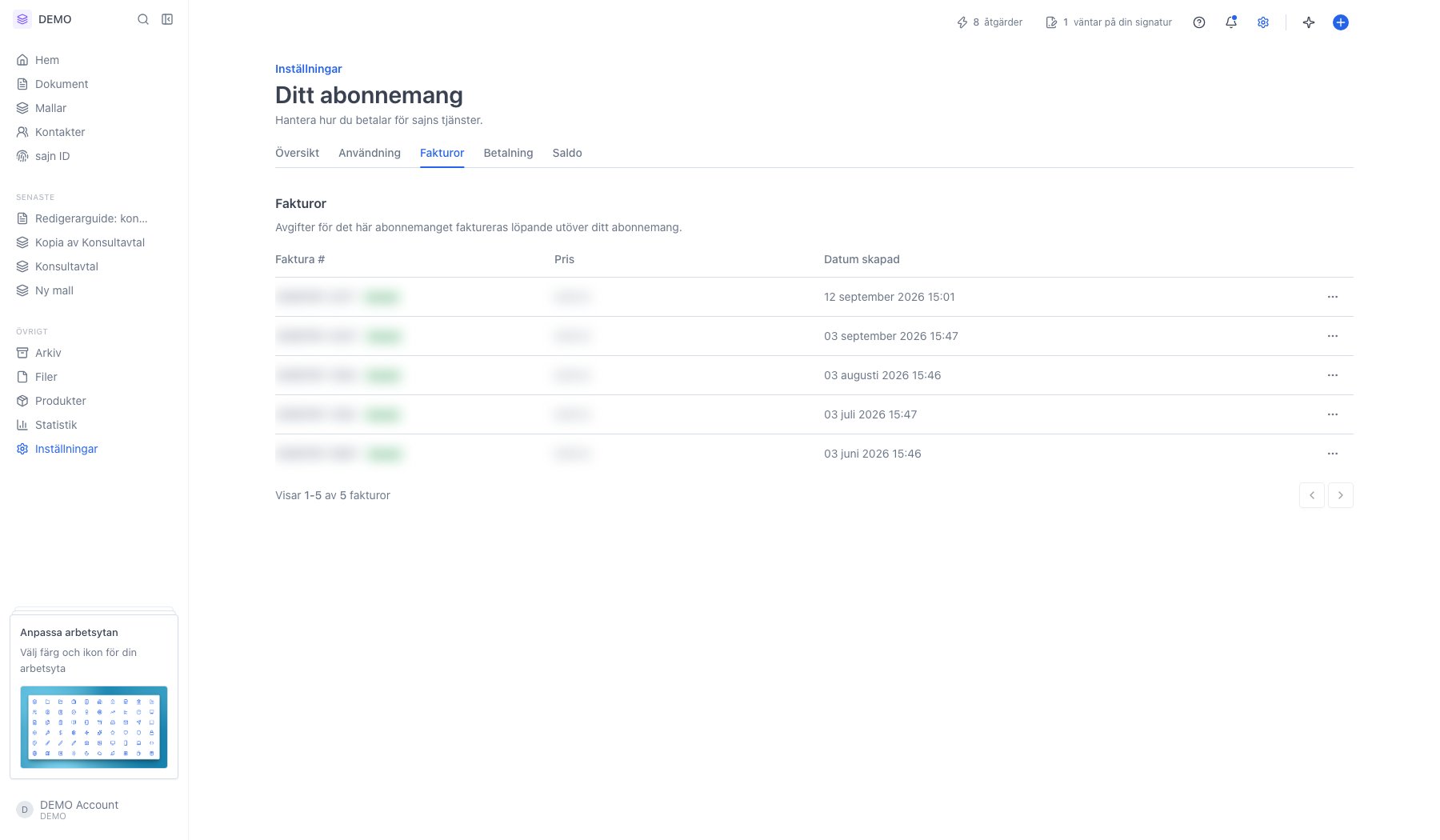The image size is (1440, 840).
Task: Click the search icon in the sidebar header
Action: point(143,19)
